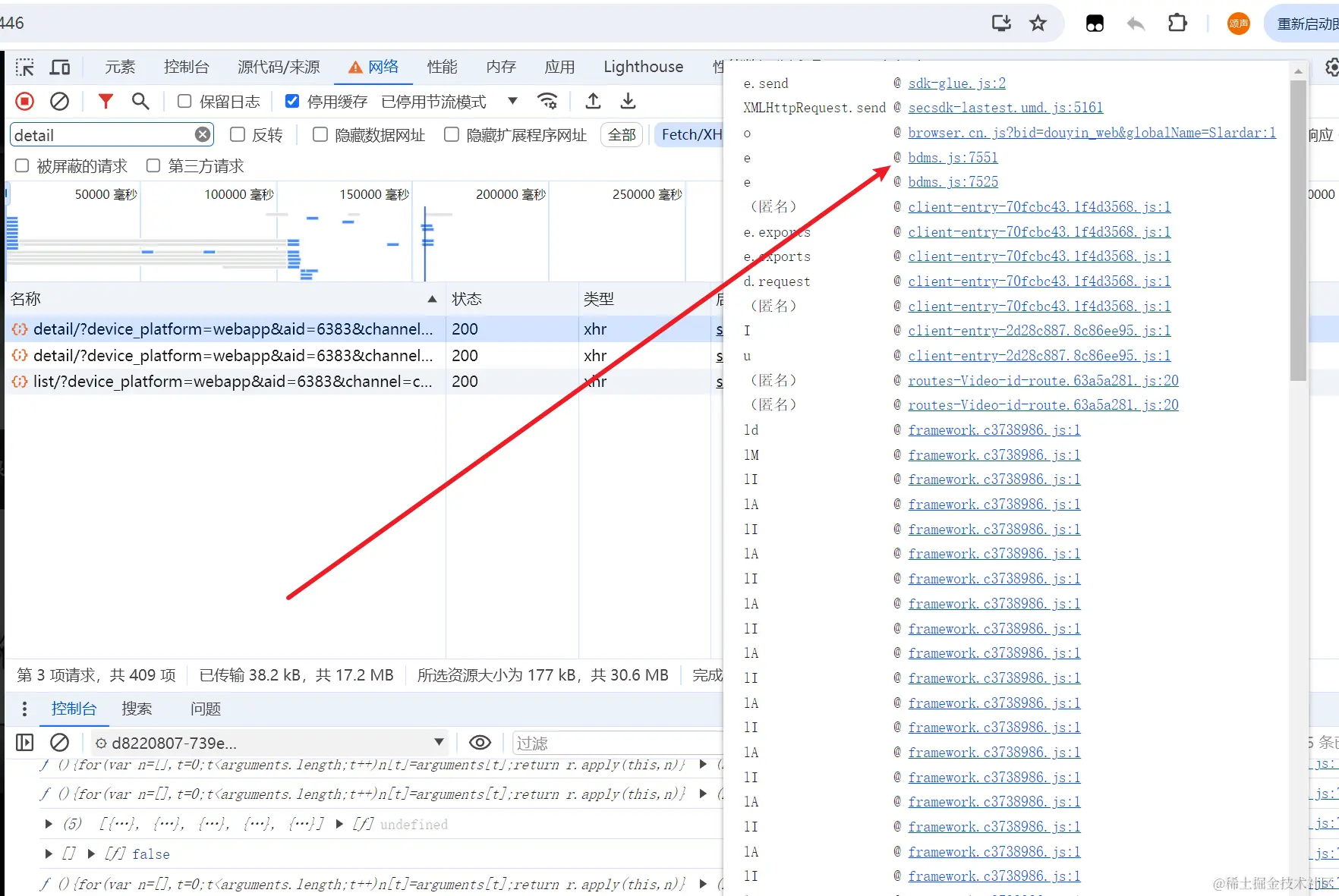Open the Memory tab
Image resolution: width=1339 pixels, height=896 pixels.
[x=501, y=68]
